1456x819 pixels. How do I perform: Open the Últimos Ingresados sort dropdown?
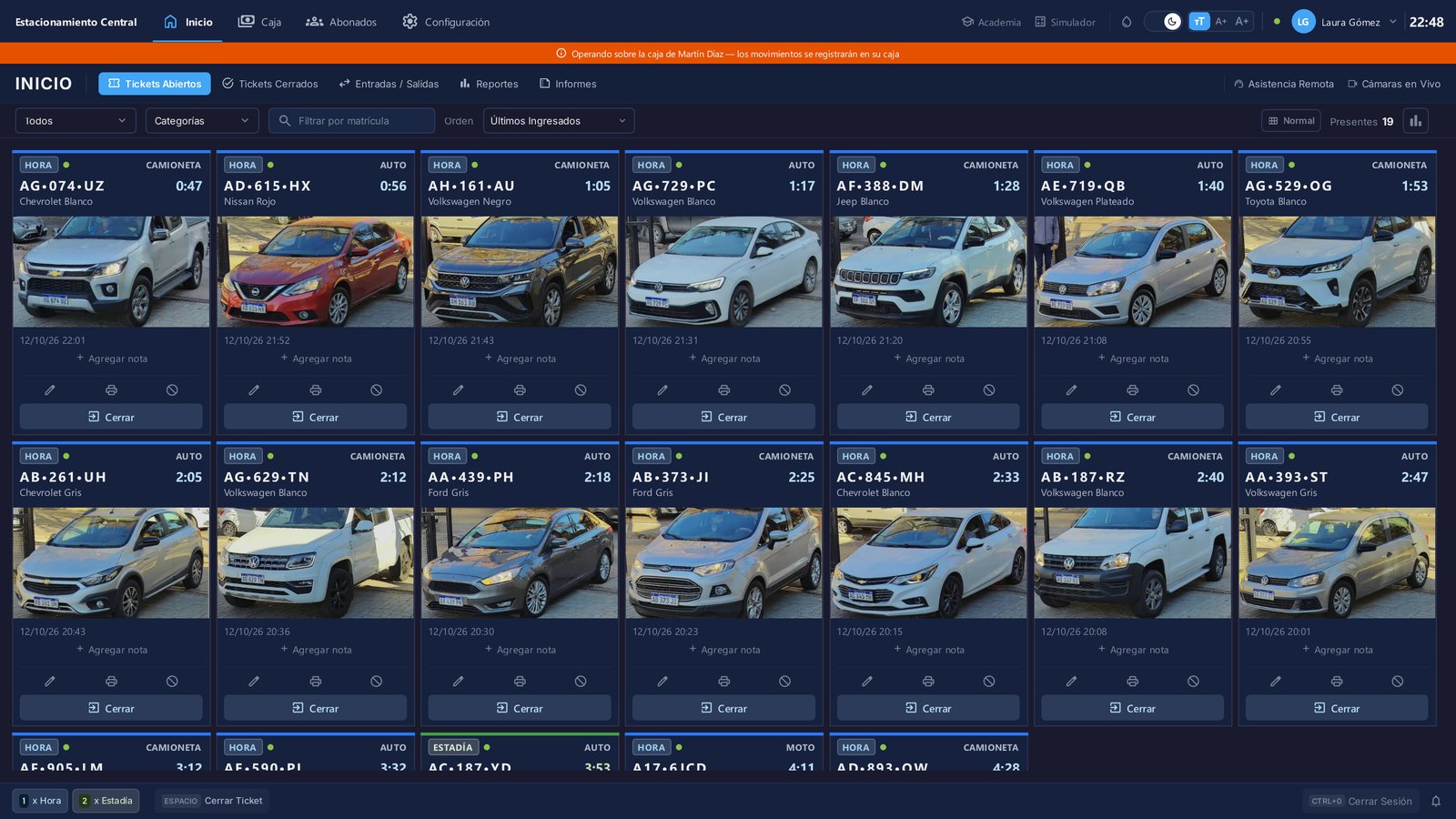559,120
